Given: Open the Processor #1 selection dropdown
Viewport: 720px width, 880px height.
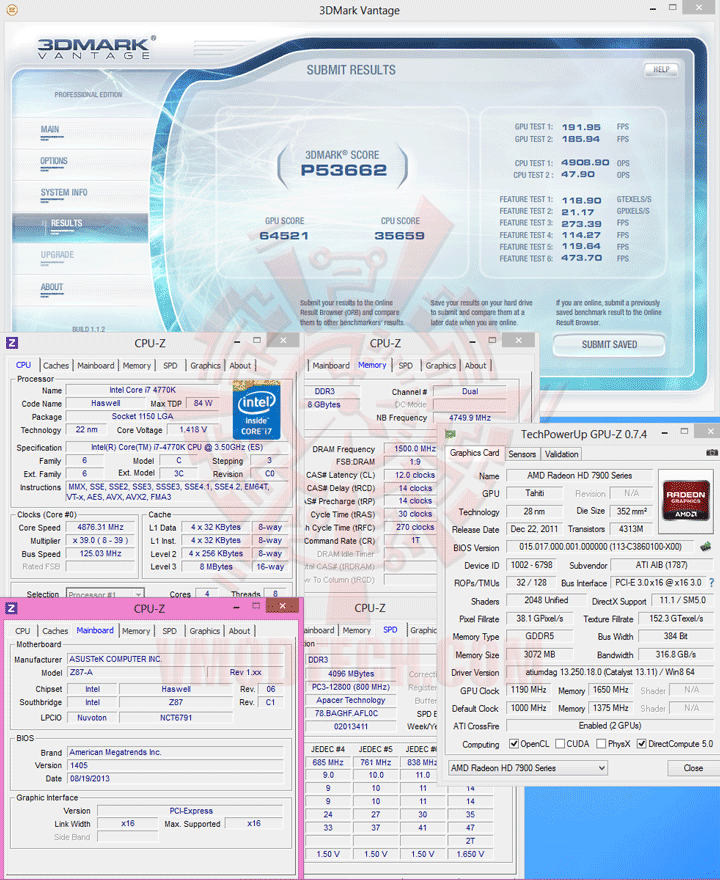Looking at the screenshot, I should point(105,594).
